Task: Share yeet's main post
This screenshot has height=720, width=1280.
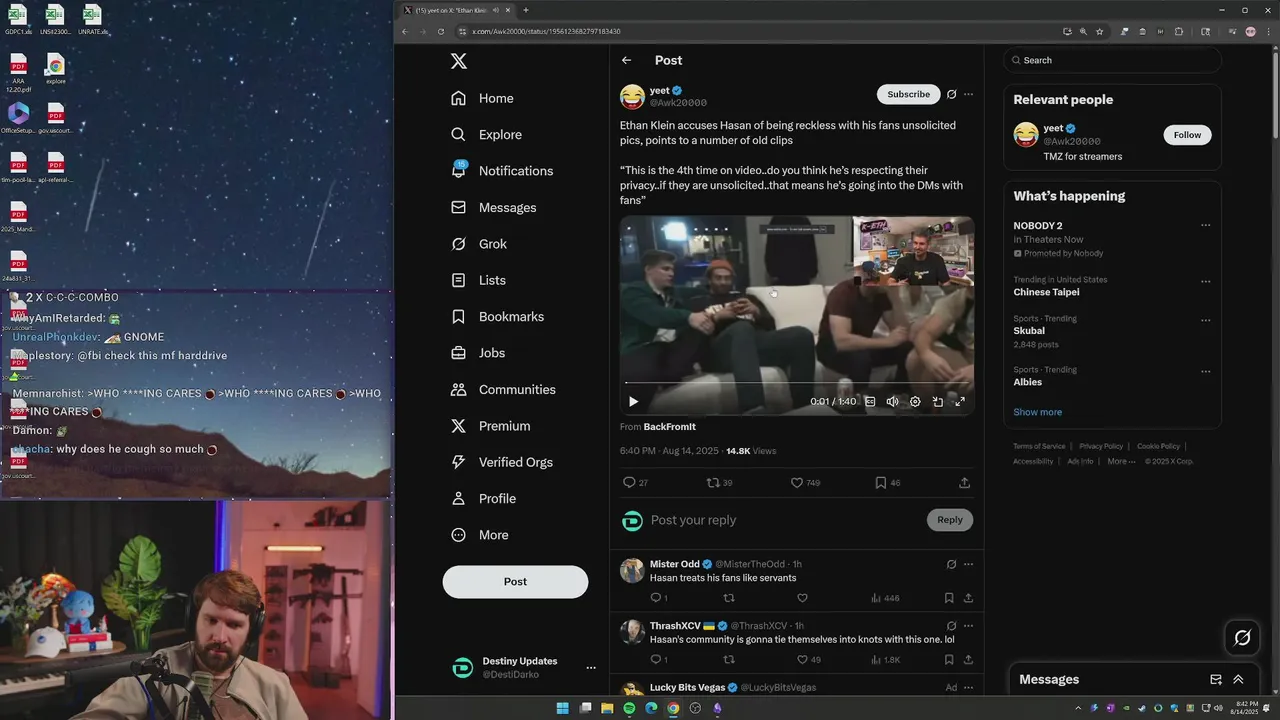Action: coord(964,483)
